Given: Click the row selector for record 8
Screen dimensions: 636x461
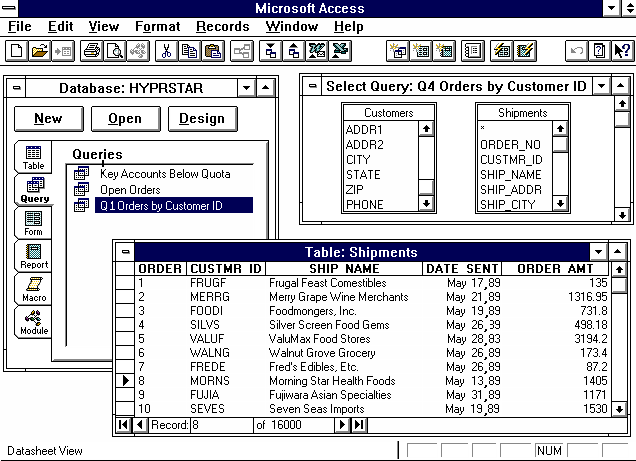Looking at the screenshot, I should 125,381.
